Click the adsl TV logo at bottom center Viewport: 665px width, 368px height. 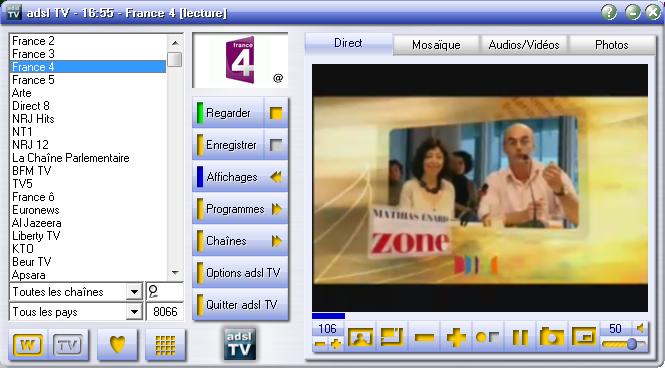pos(240,344)
